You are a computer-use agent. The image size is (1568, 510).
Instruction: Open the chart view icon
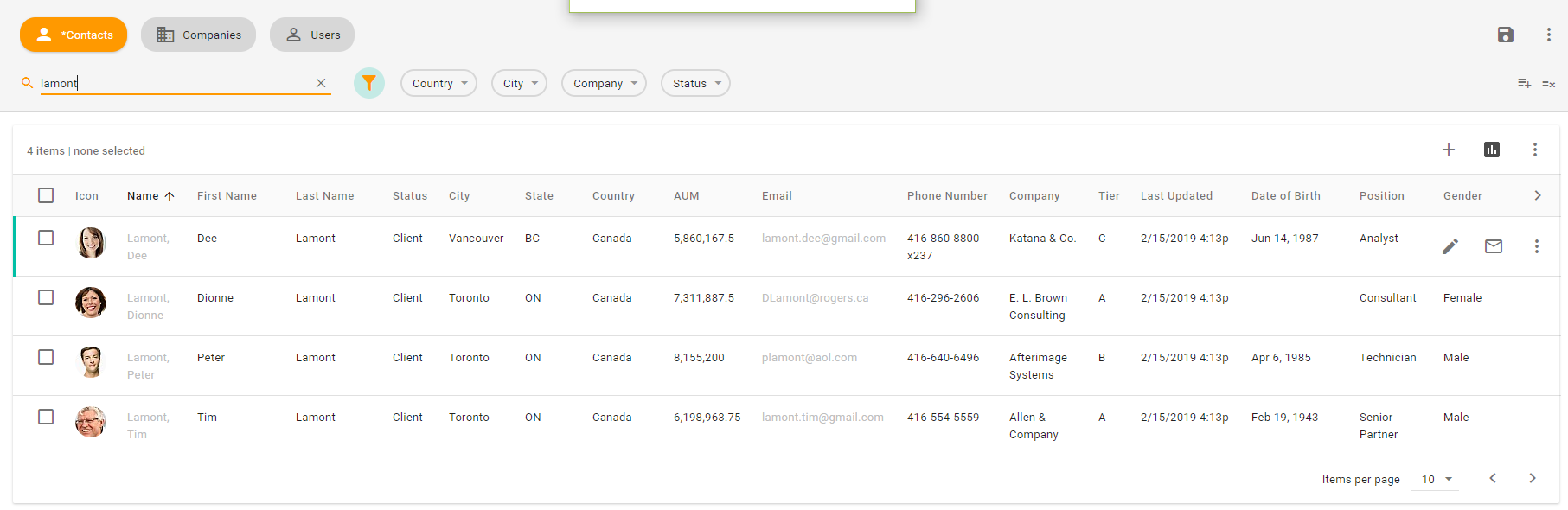pos(1492,150)
